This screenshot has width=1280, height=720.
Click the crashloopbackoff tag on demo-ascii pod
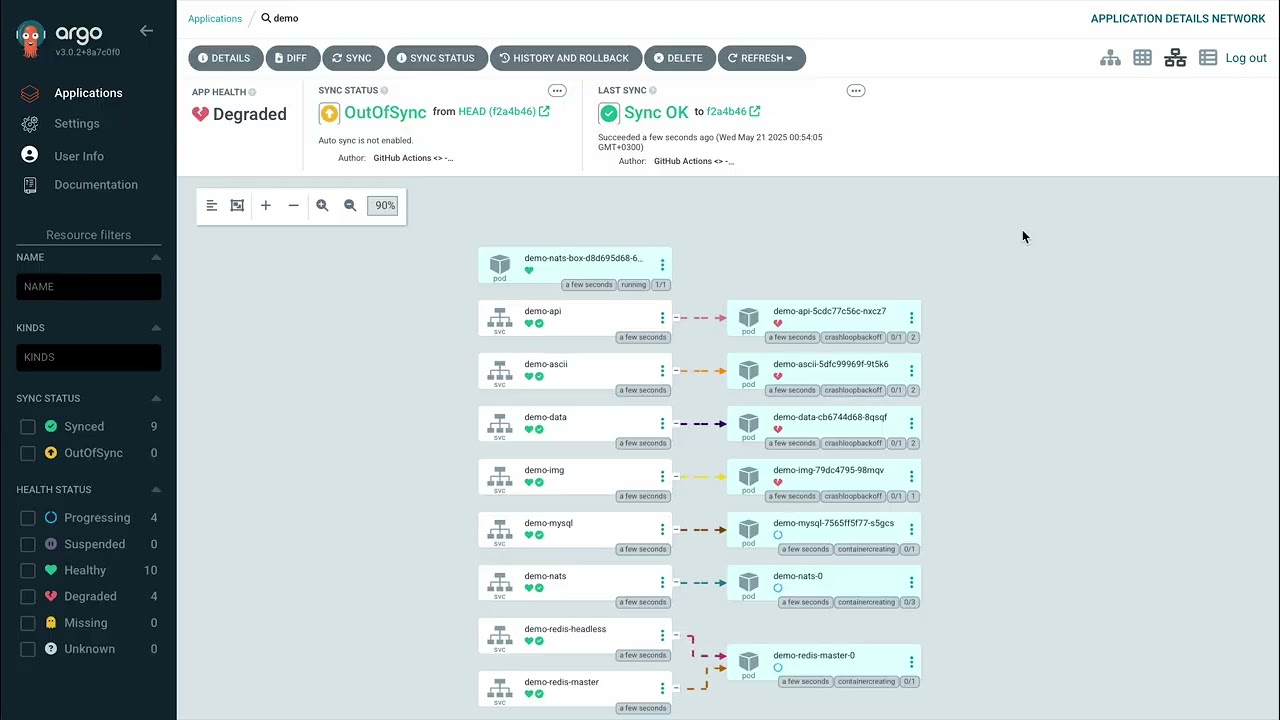pos(853,390)
